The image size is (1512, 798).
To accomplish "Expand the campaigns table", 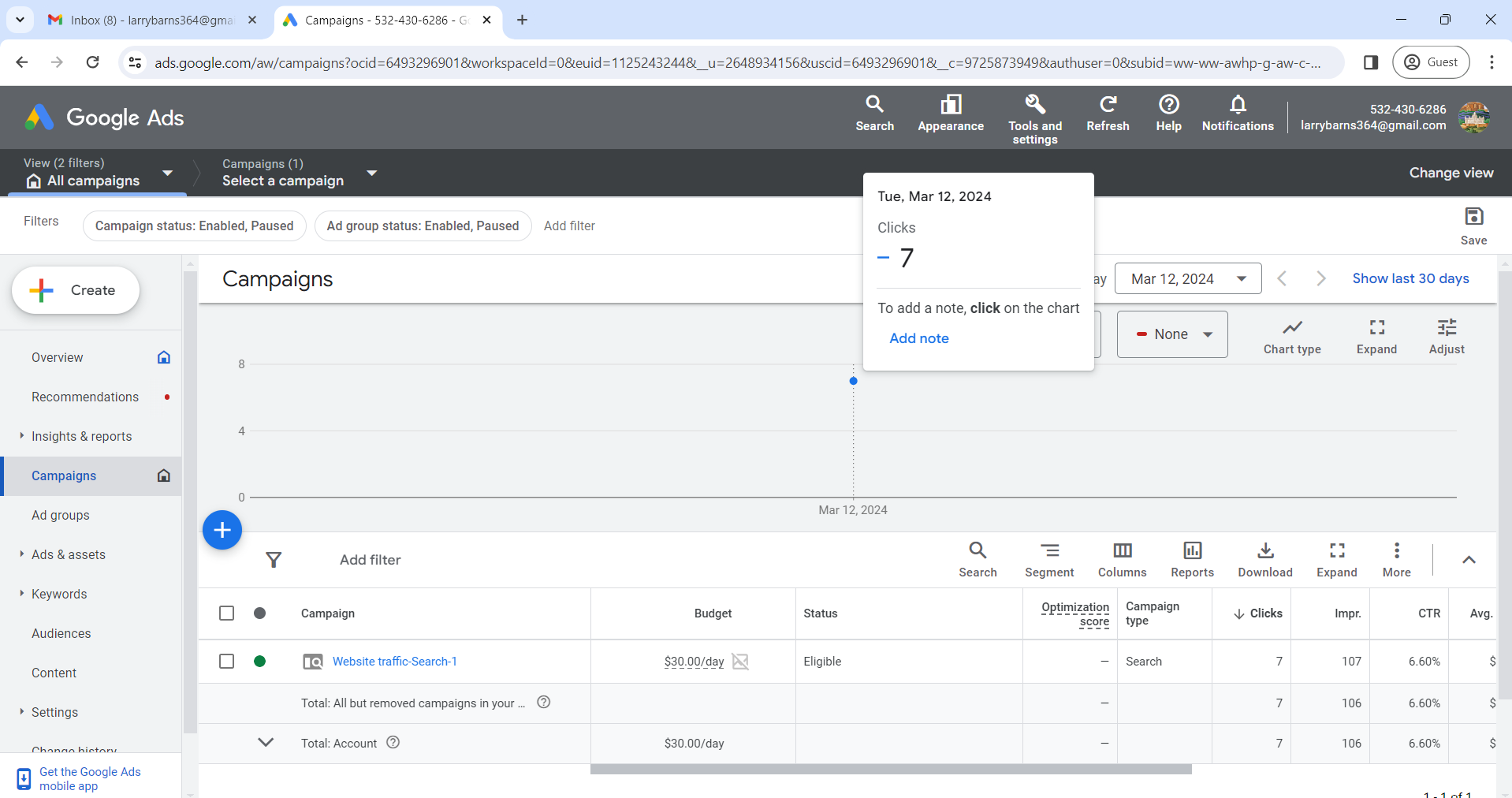I will pos(1337,560).
